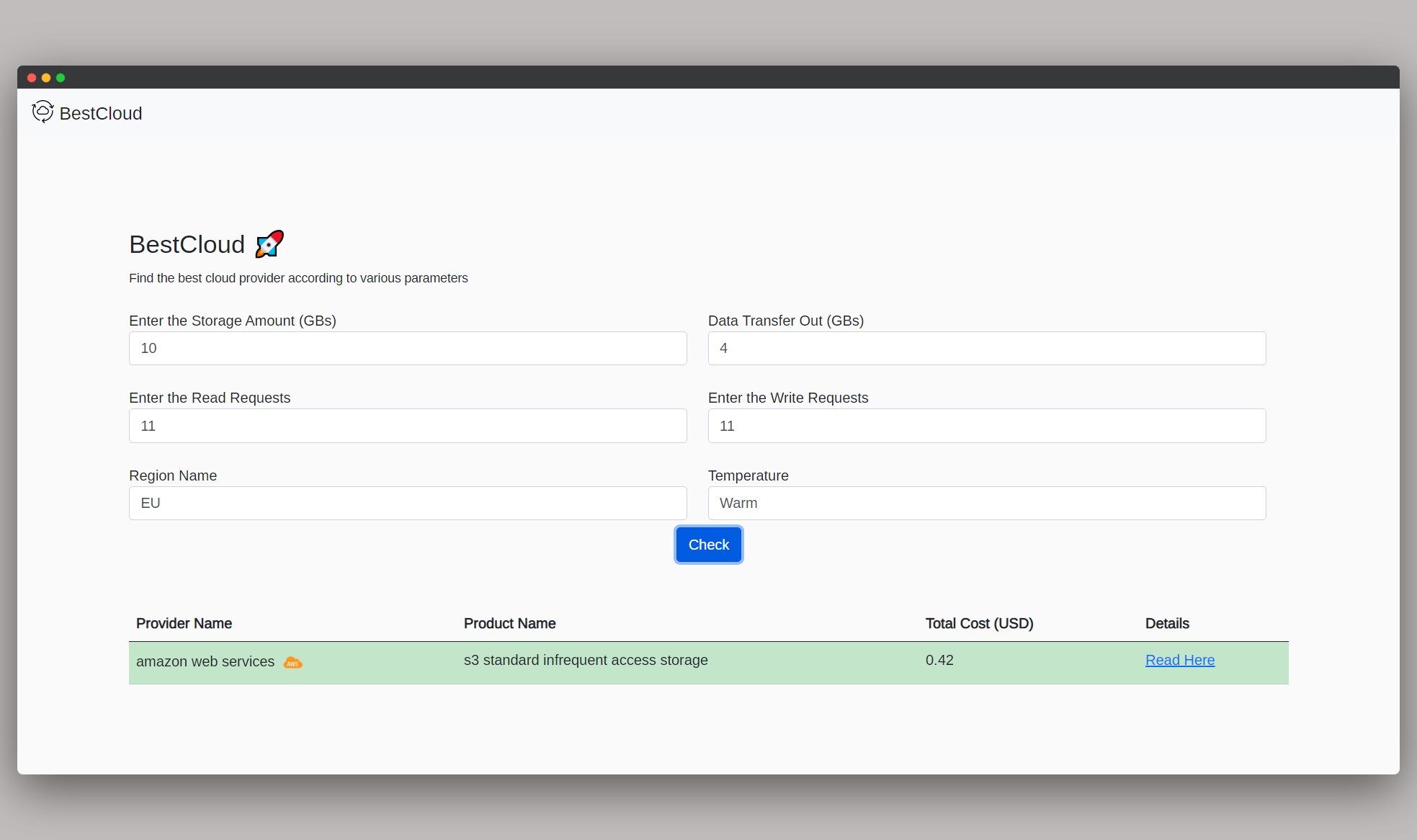Click the red close window dot
1417x840 pixels.
click(32, 78)
